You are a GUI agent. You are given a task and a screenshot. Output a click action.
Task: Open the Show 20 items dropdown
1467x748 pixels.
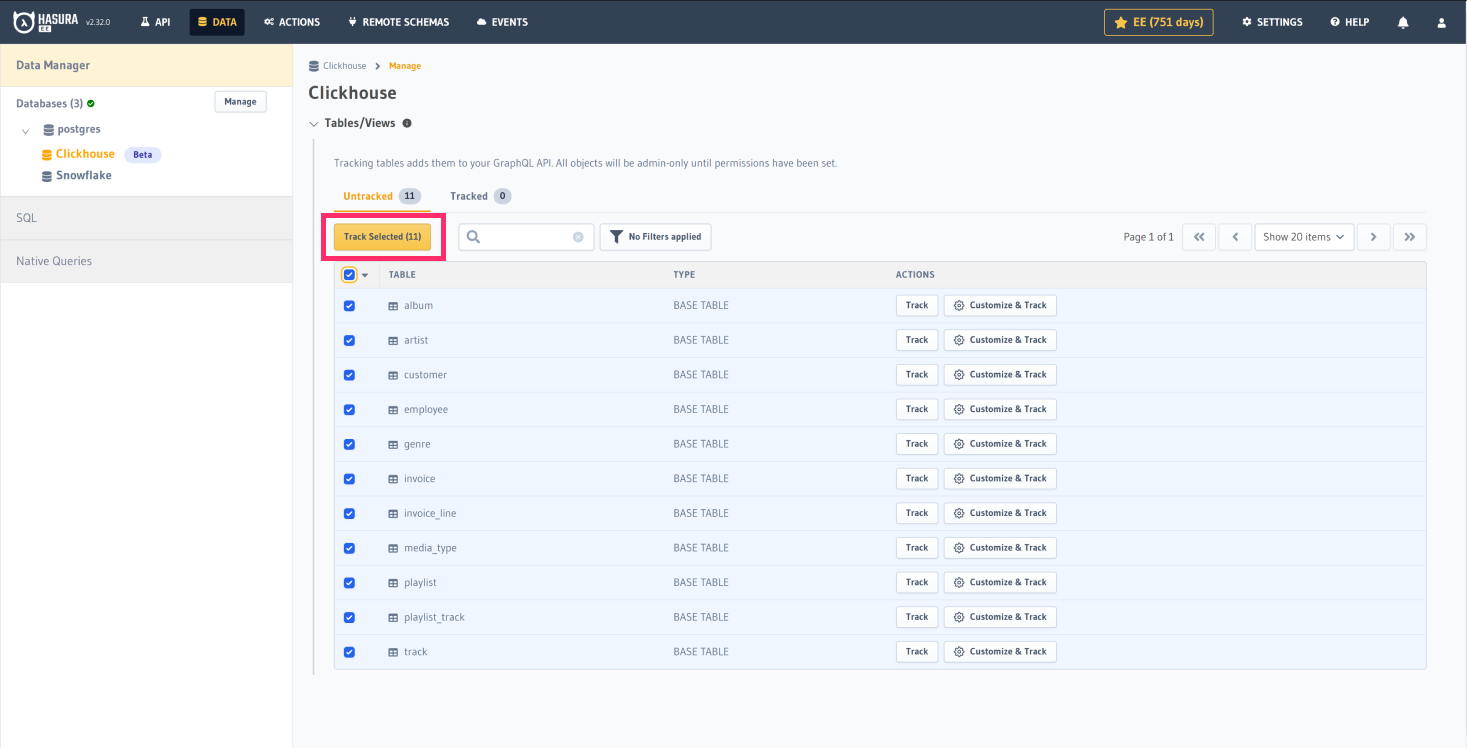pyautogui.click(x=1304, y=237)
